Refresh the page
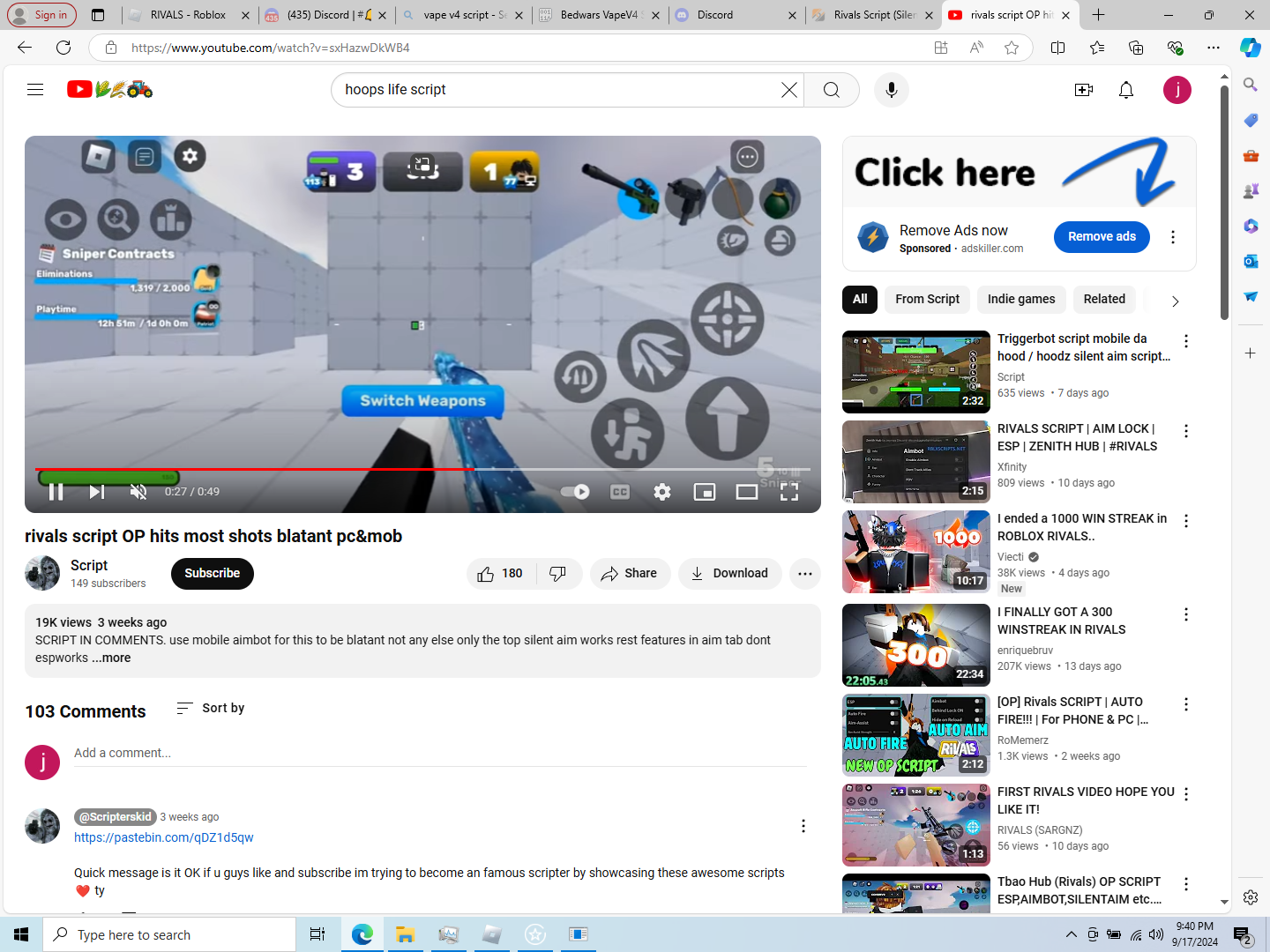This screenshot has height=952, width=1270. point(63,48)
